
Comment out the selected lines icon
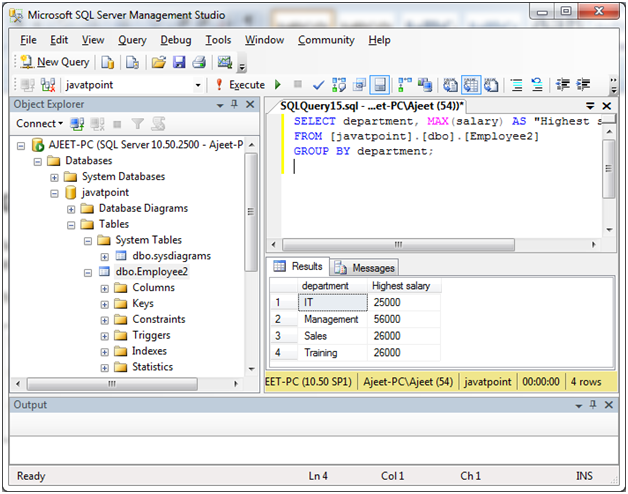pos(517,85)
